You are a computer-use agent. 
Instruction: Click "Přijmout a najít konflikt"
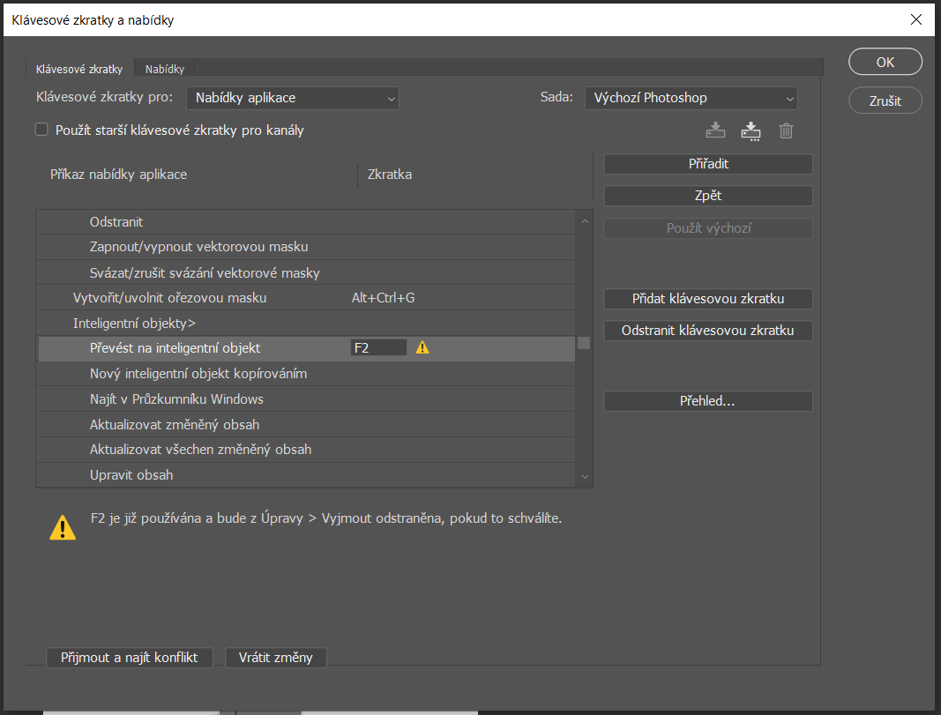(x=129, y=657)
